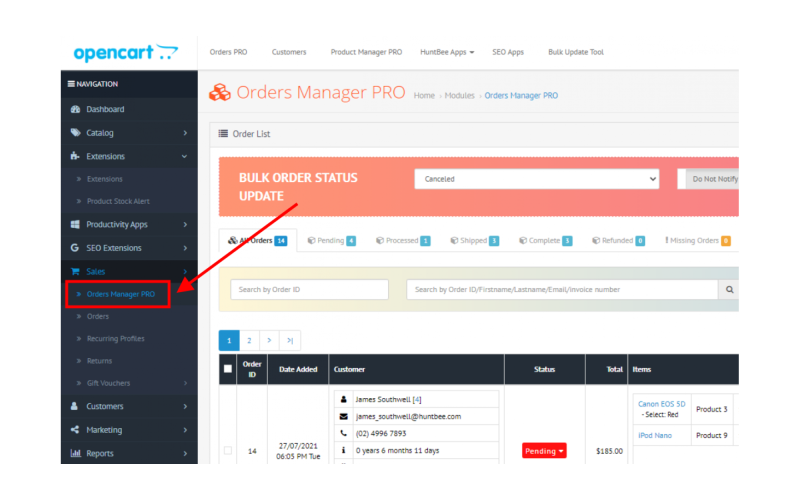Screen dimensions: 800x500
Task: Switch to the Refunded tab
Action: click(618, 240)
